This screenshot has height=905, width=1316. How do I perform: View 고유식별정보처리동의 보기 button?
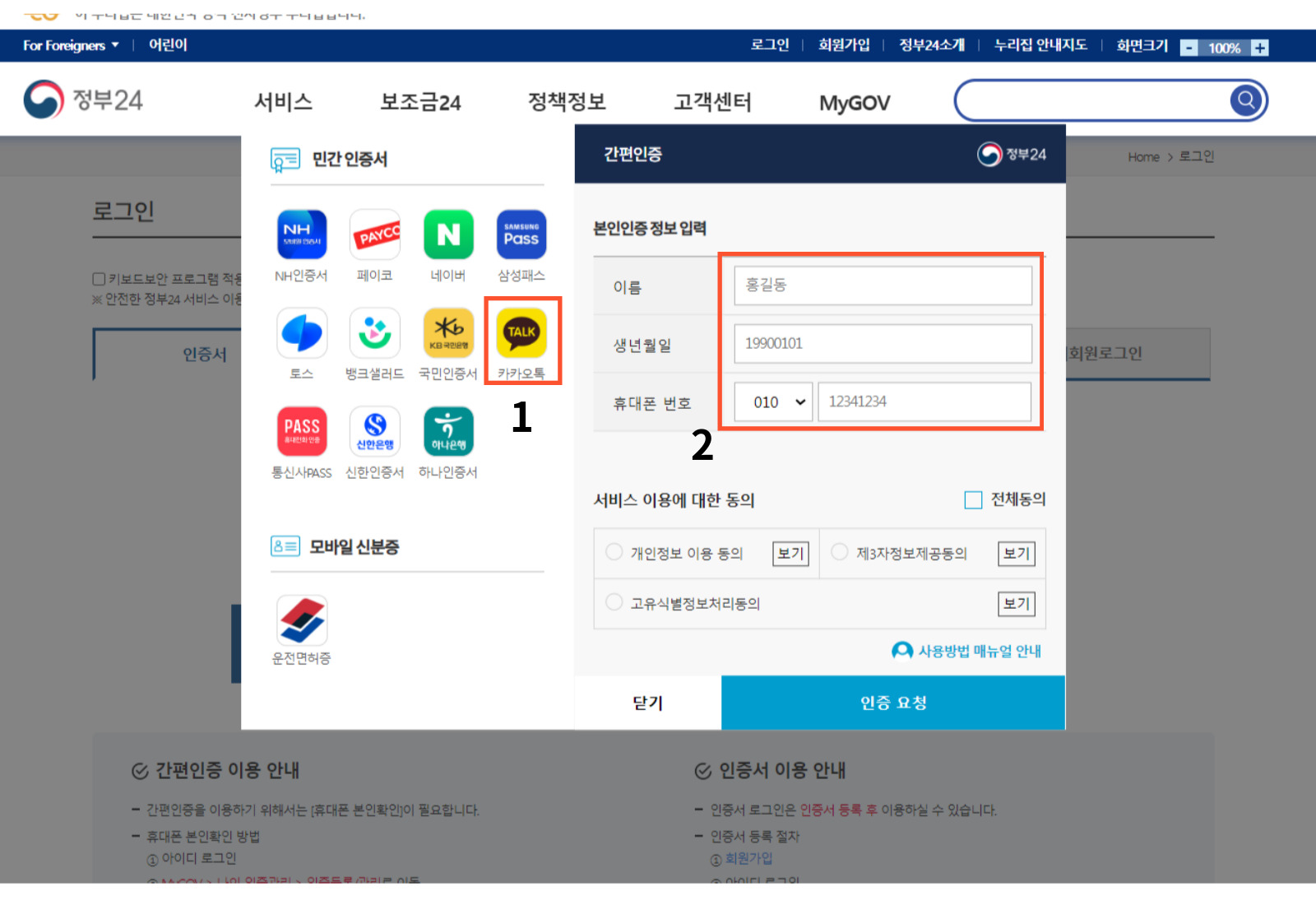[1017, 604]
